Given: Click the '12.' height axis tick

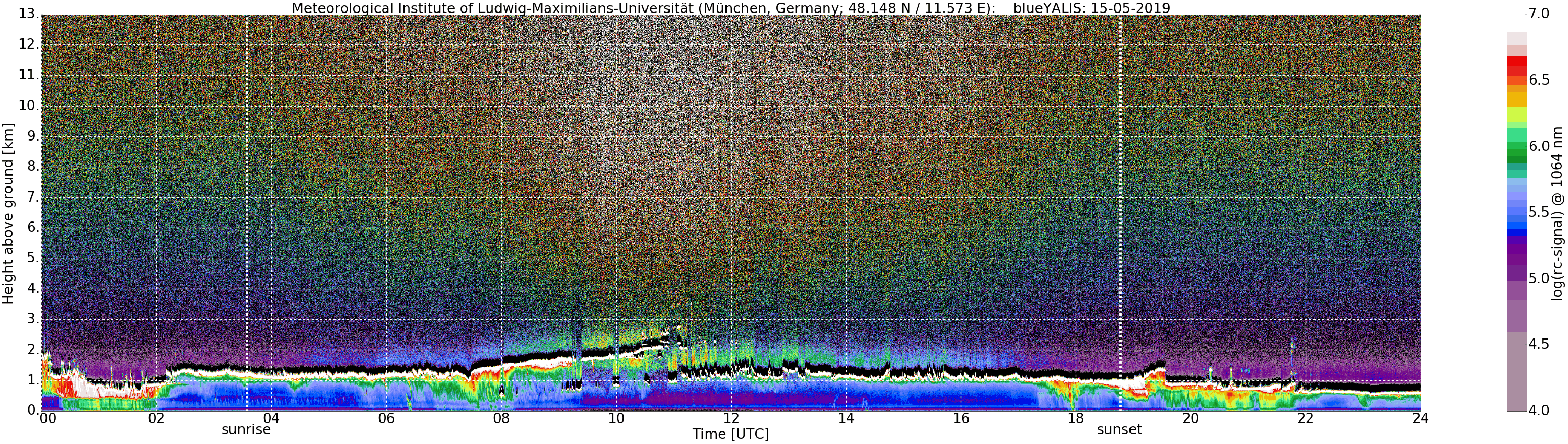Looking at the screenshot, I should tap(28, 44).
